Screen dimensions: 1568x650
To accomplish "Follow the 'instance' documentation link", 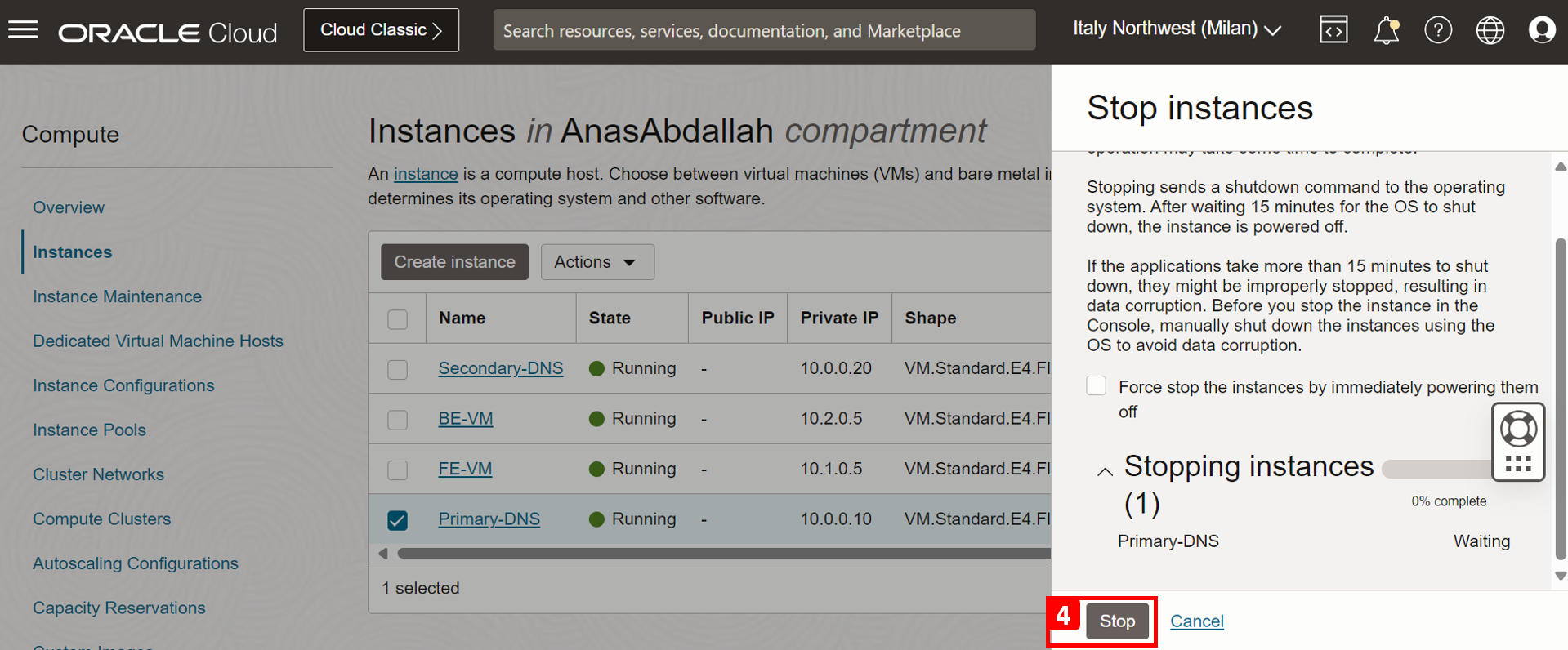I will point(426,174).
